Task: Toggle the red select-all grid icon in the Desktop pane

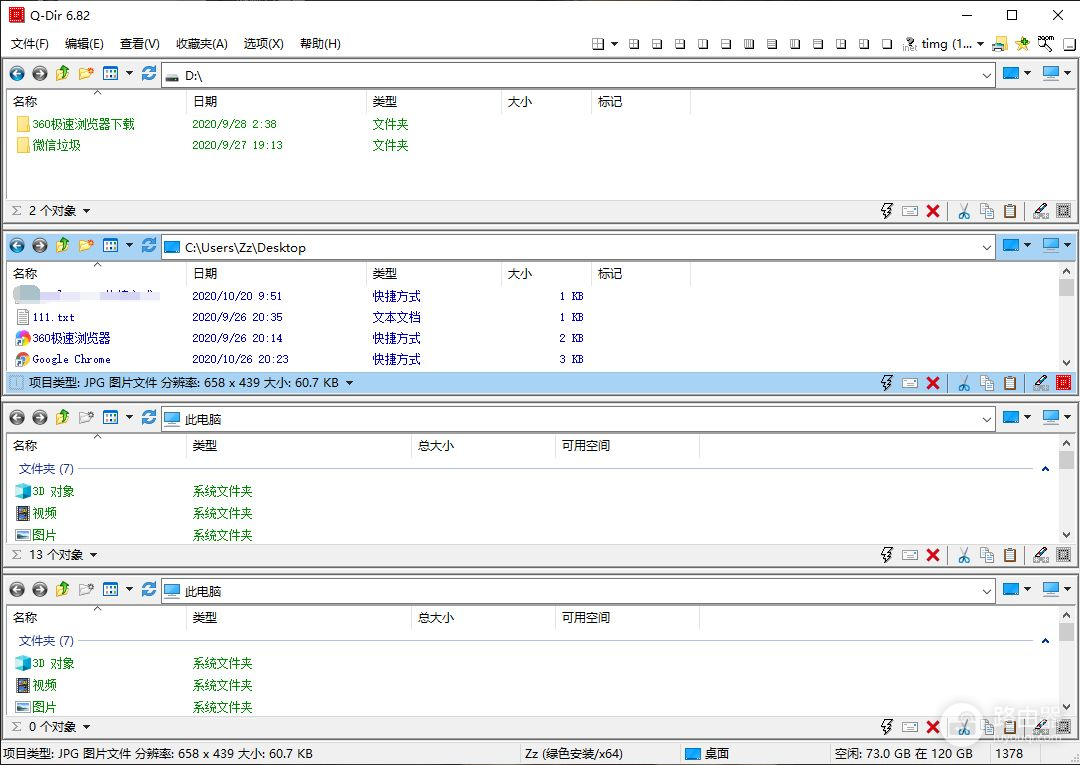Action: [x=1063, y=383]
